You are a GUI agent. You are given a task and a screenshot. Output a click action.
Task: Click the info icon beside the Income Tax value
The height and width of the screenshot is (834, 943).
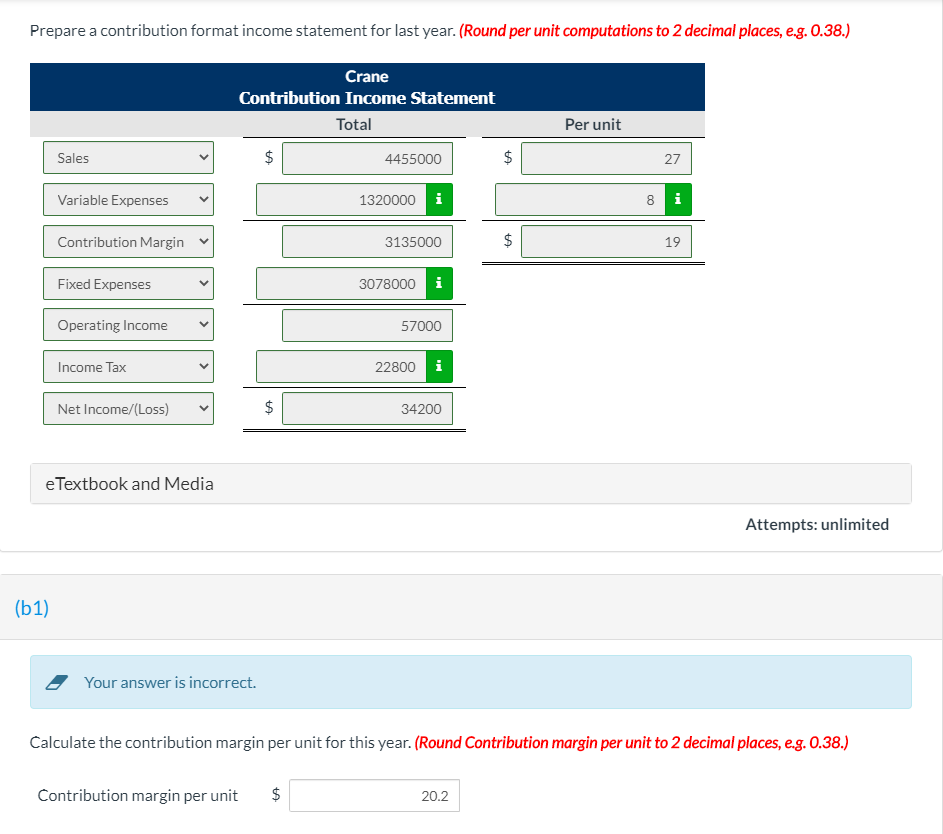point(438,366)
